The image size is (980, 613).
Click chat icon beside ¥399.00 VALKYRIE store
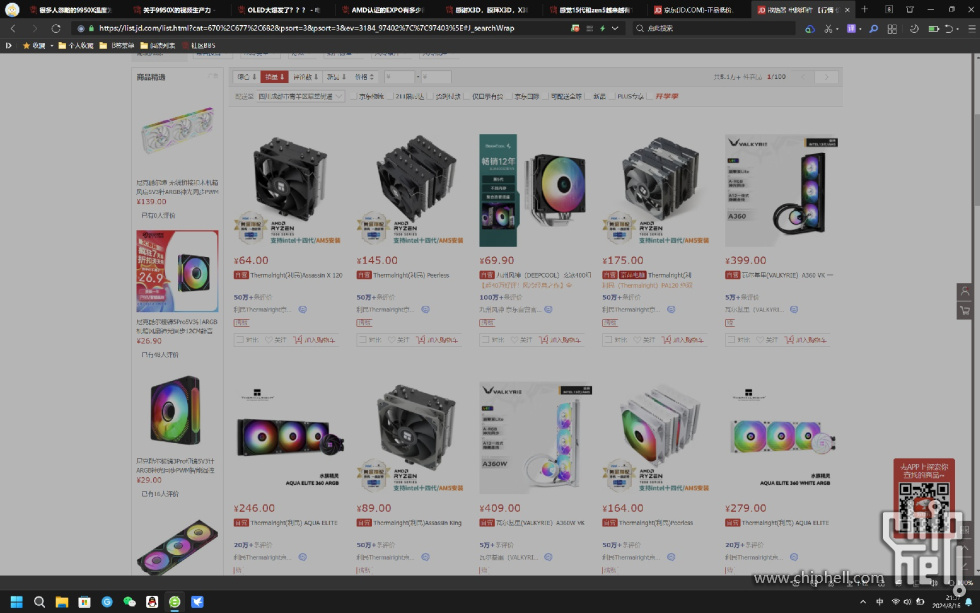pyautogui.click(x=794, y=309)
